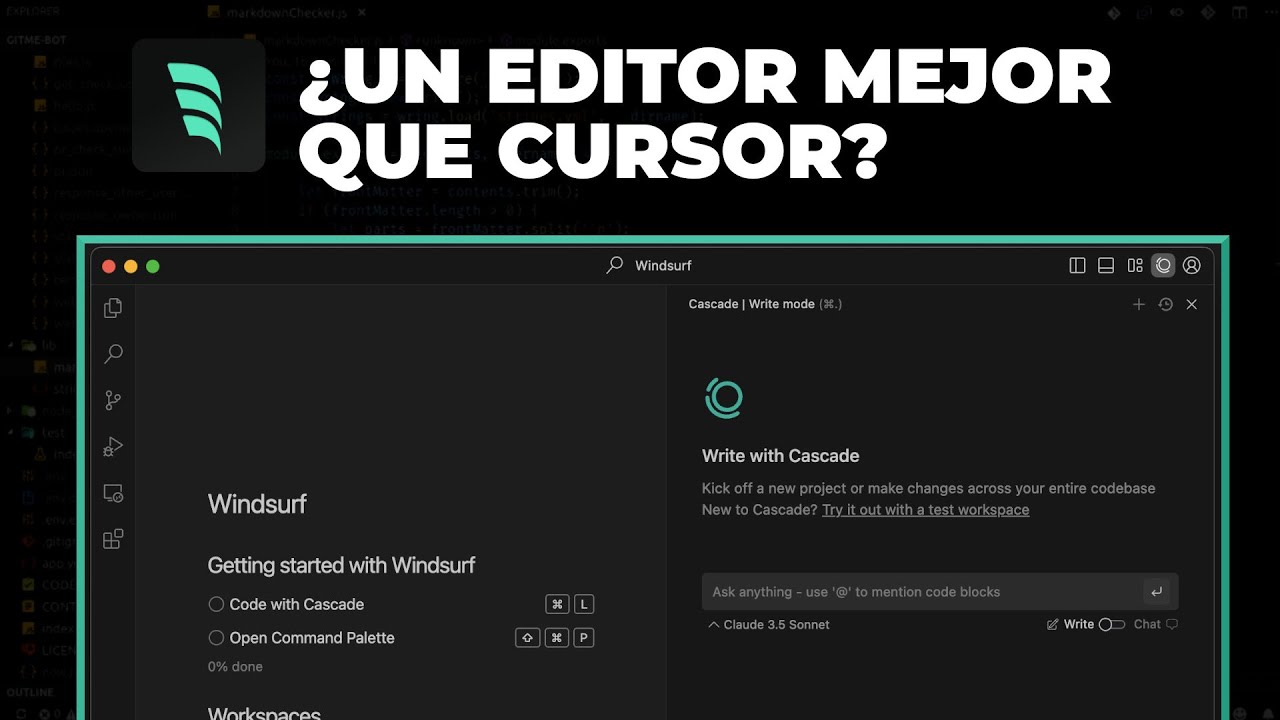Toggle bottom panel layout icon in Windsurf title bar

click(1106, 265)
